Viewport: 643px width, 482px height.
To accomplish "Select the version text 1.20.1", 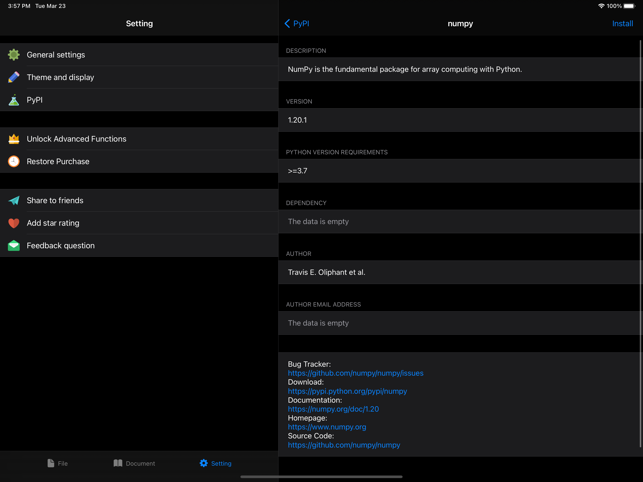I will point(297,120).
